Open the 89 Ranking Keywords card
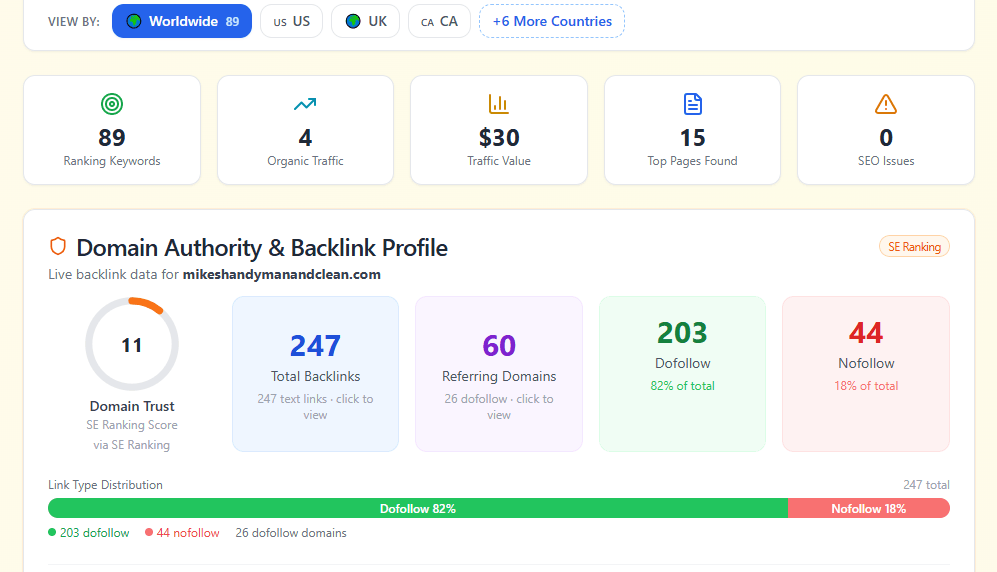 (112, 130)
